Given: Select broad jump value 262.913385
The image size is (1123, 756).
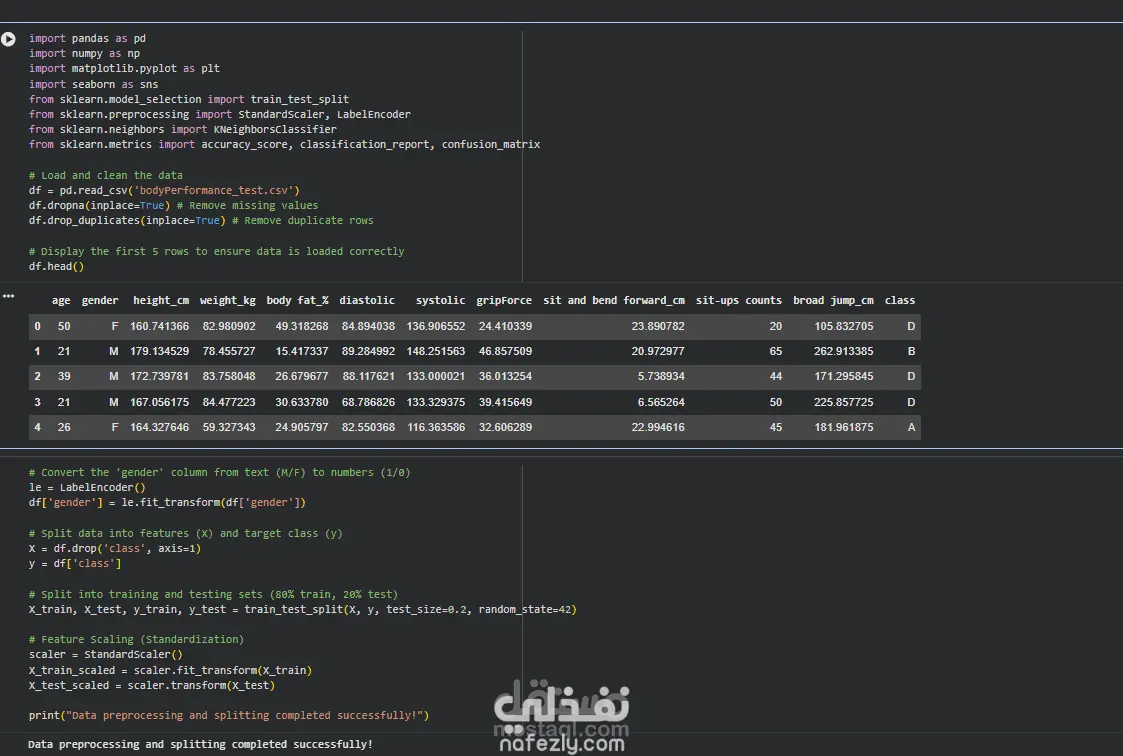Looking at the screenshot, I should 843,352.
